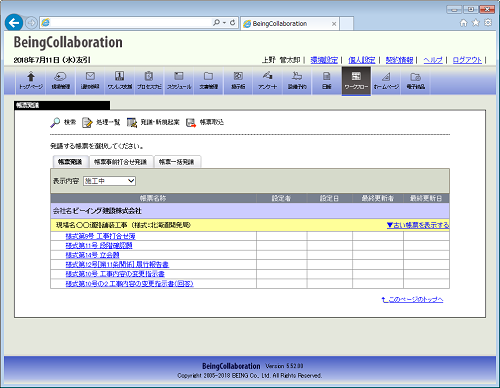Open the 表示内容 dropdown showing 施工中
Screen dimensions: 500x388
tap(109, 181)
